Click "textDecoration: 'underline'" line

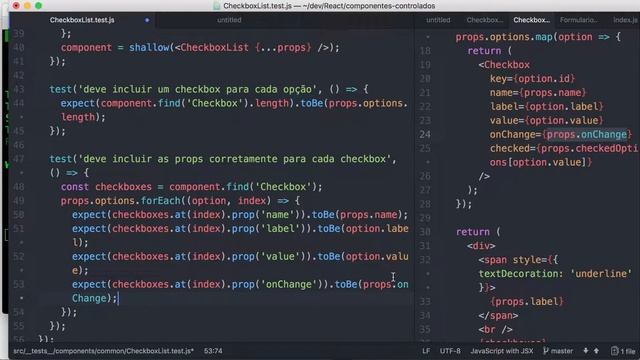555,273
